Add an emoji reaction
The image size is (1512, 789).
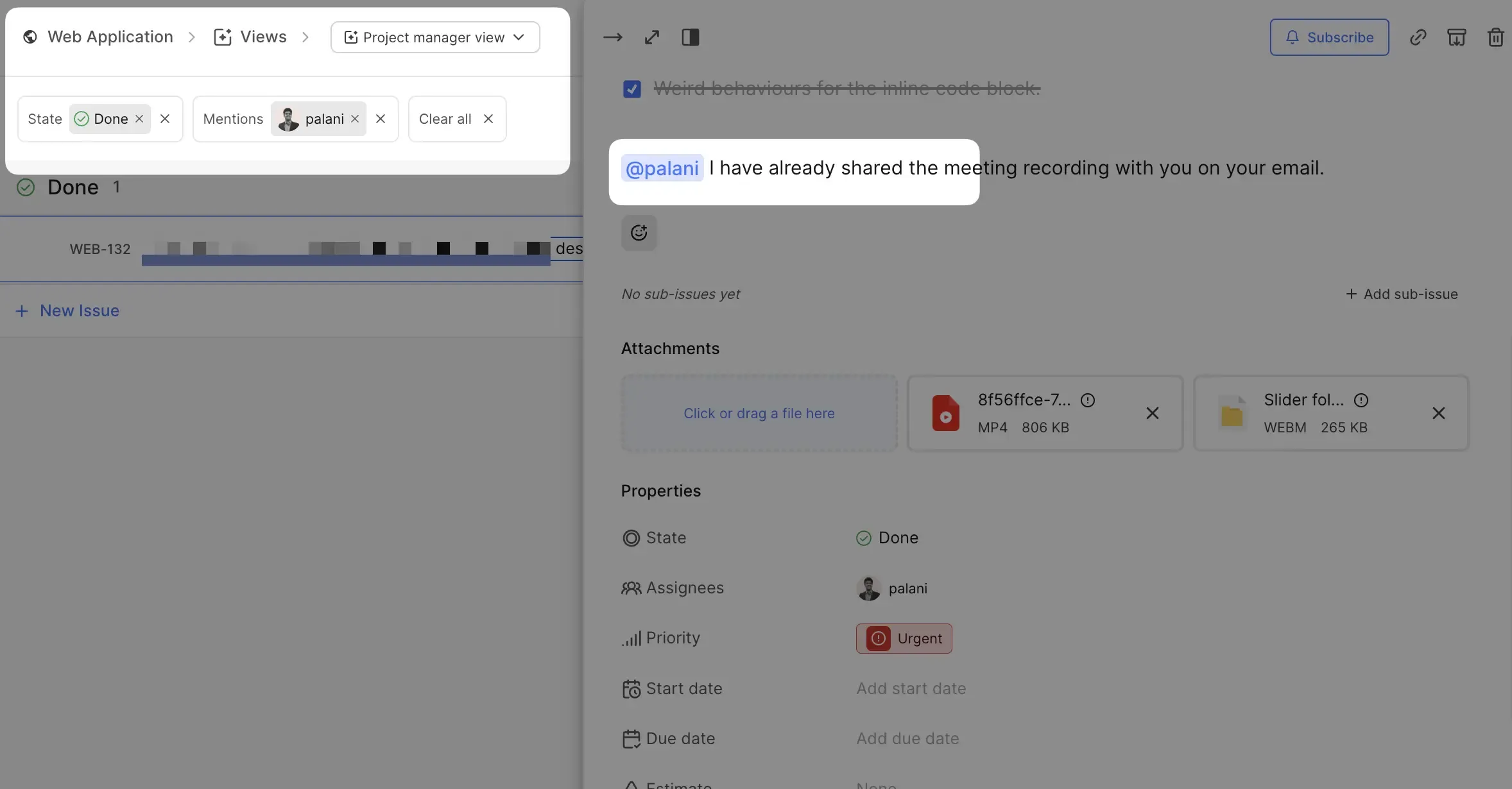639,233
